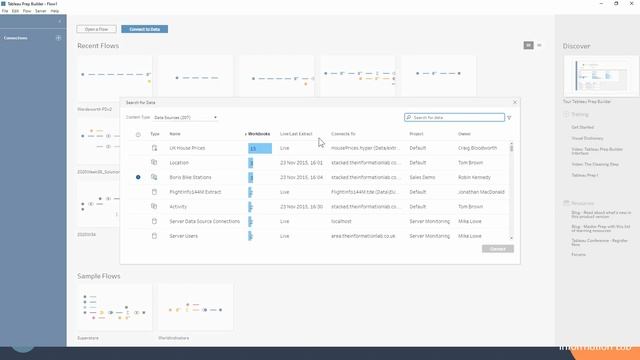The width and height of the screenshot is (640, 360).
Task: Open Video: The Cleaning Step link
Action: point(595,164)
